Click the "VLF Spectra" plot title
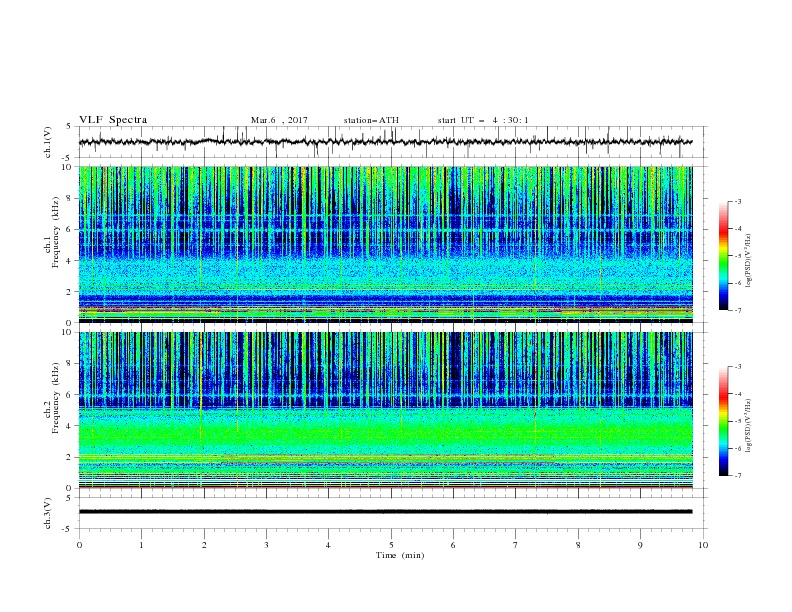Viewport: 792px width, 612px height. pos(113,120)
